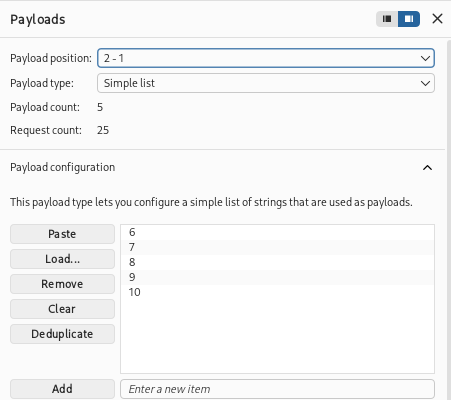Select payload item 6 in list
The height and width of the screenshot is (400, 451).
click(x=277, y=232)
